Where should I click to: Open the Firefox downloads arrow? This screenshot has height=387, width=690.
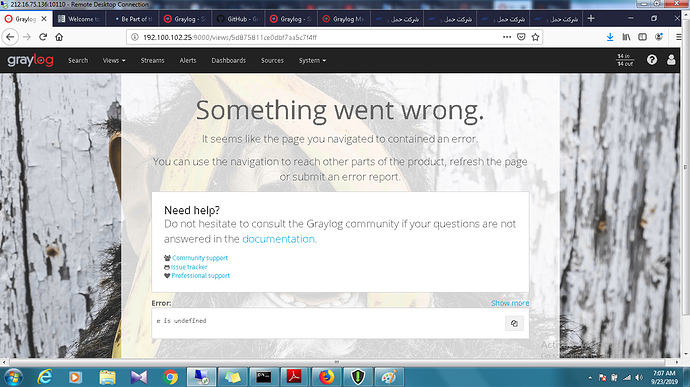(x=610, y=37)
